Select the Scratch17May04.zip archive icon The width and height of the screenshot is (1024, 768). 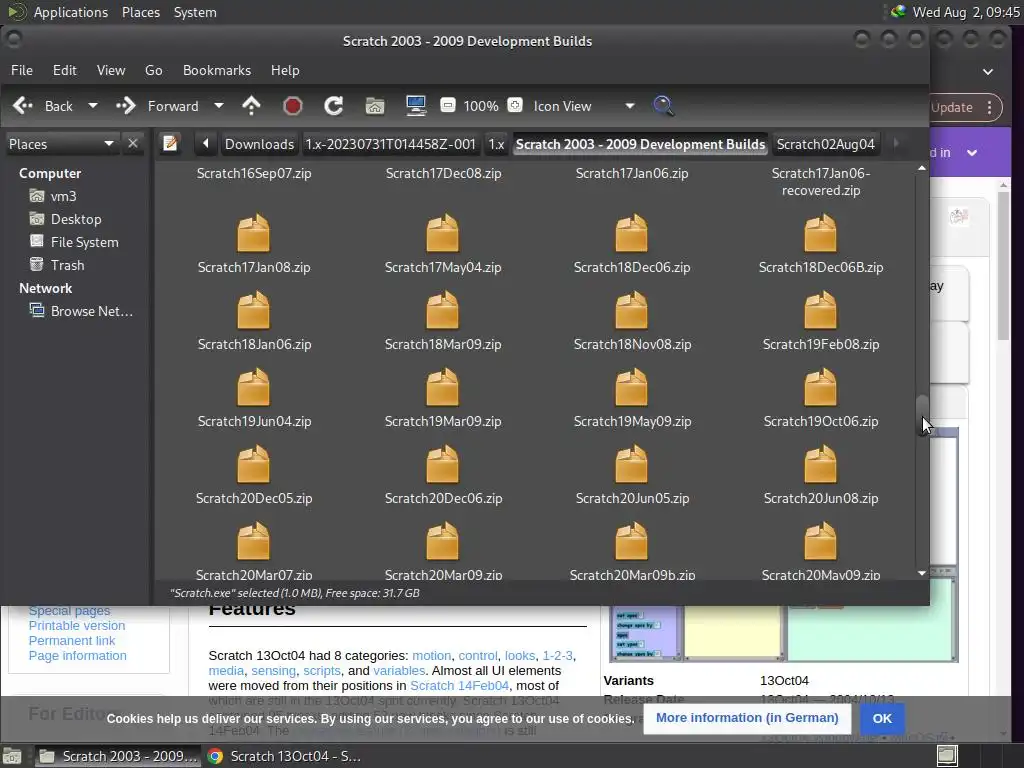click(443, 233)
